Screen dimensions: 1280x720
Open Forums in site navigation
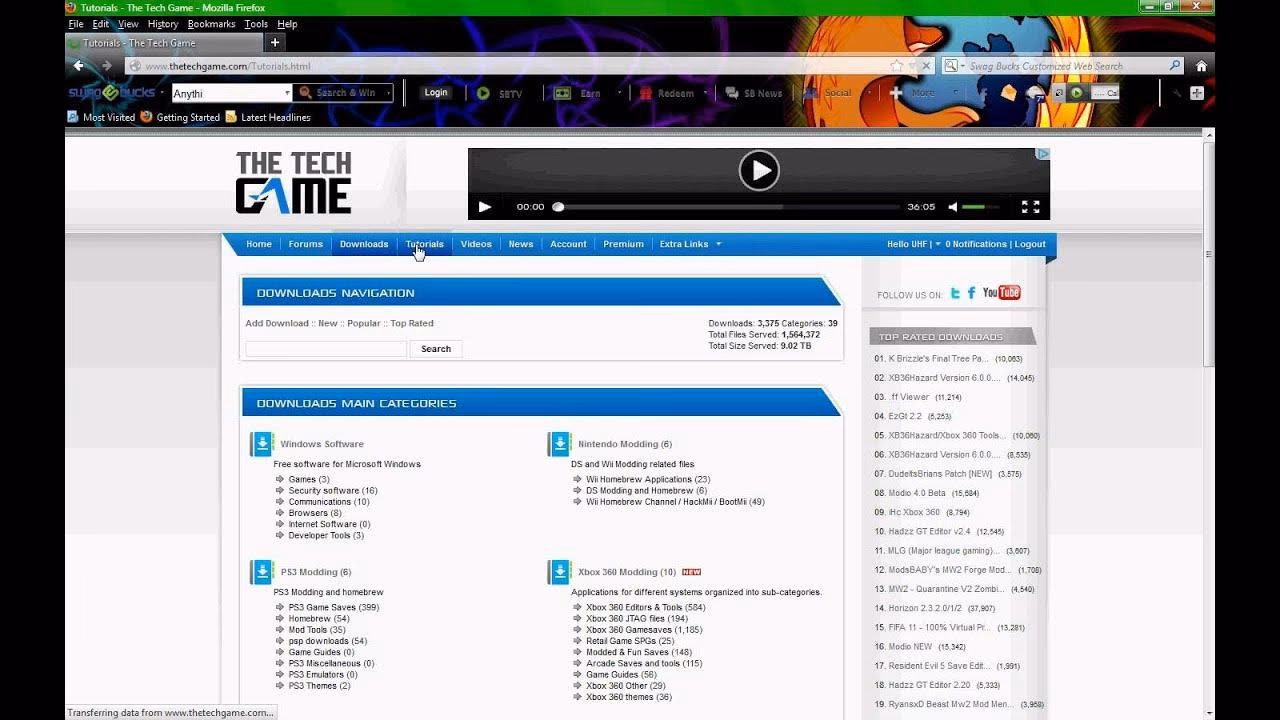pyautogui.click(x=306, y=244)
